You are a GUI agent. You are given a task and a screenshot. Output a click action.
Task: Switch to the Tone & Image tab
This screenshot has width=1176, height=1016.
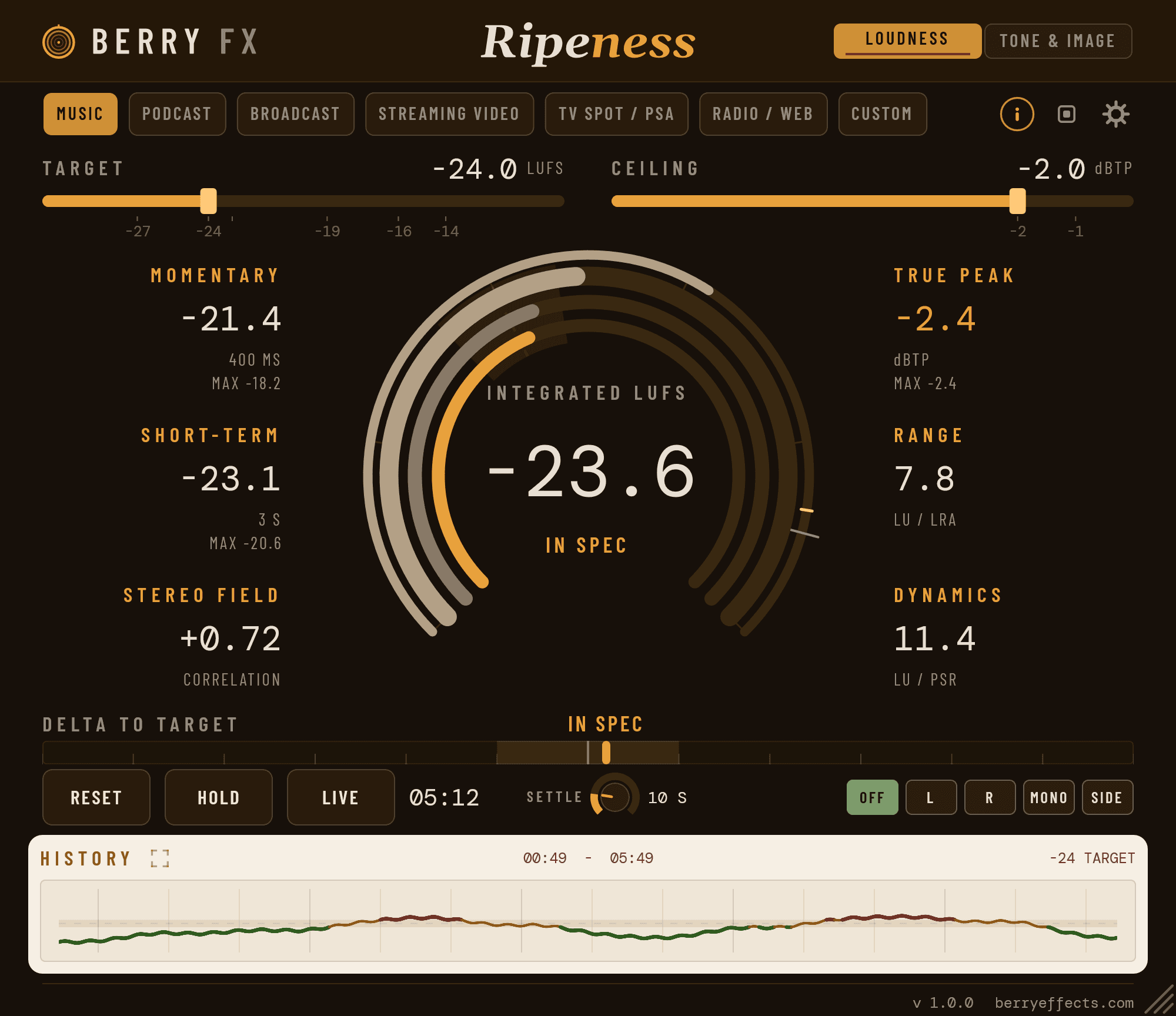click(1058, 41)
